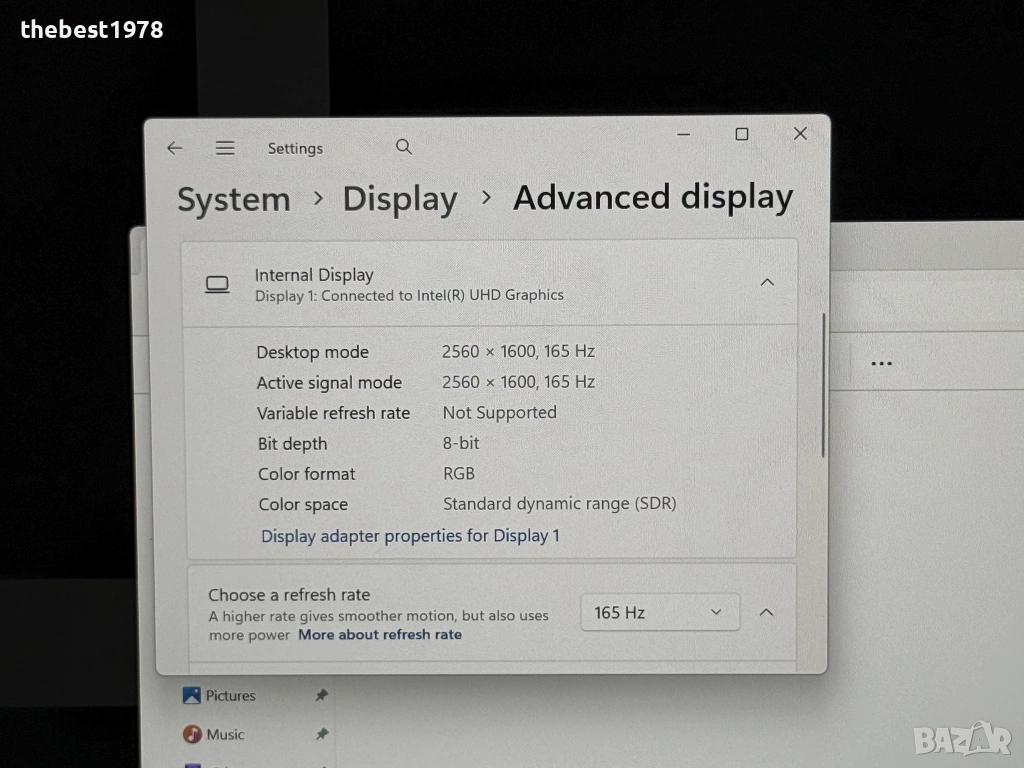Open the three-dot menu in File Explorer
Image resolution: width=1024 pixels, height=768 pixels.
pyautogui.click(x=881, y=364)
